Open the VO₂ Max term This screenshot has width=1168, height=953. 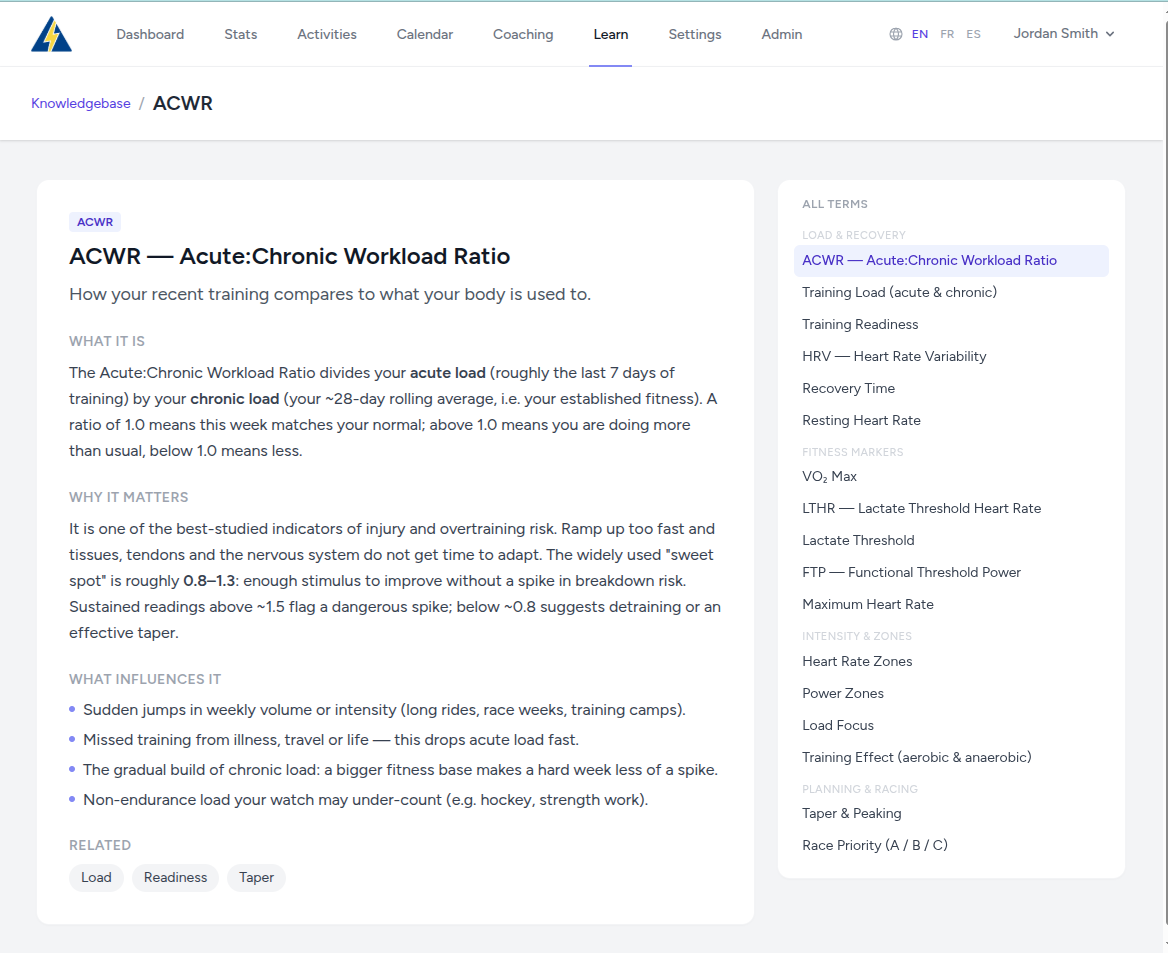tap(951, 477)
